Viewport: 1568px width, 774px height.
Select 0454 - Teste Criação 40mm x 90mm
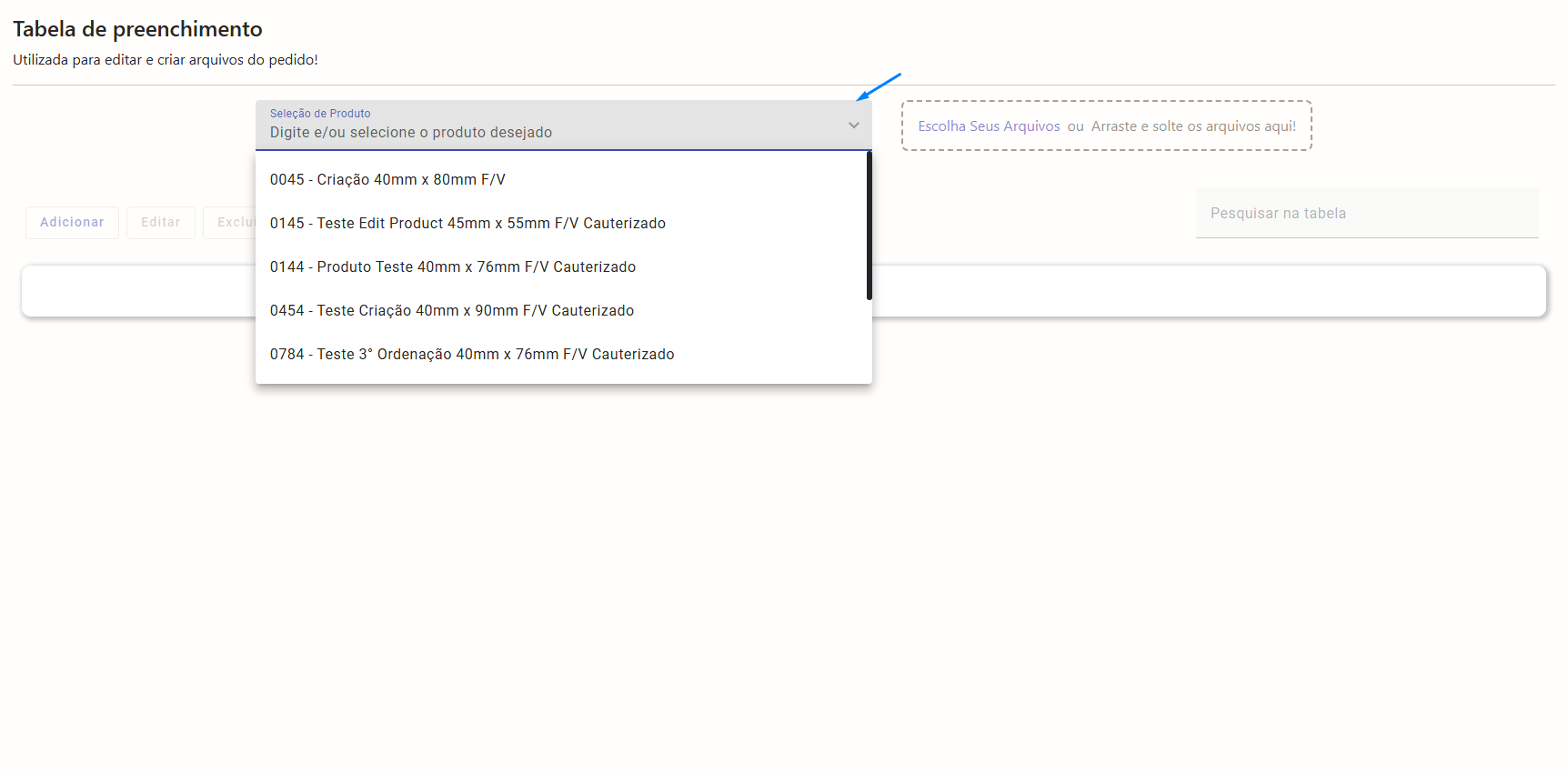(451, 311)
